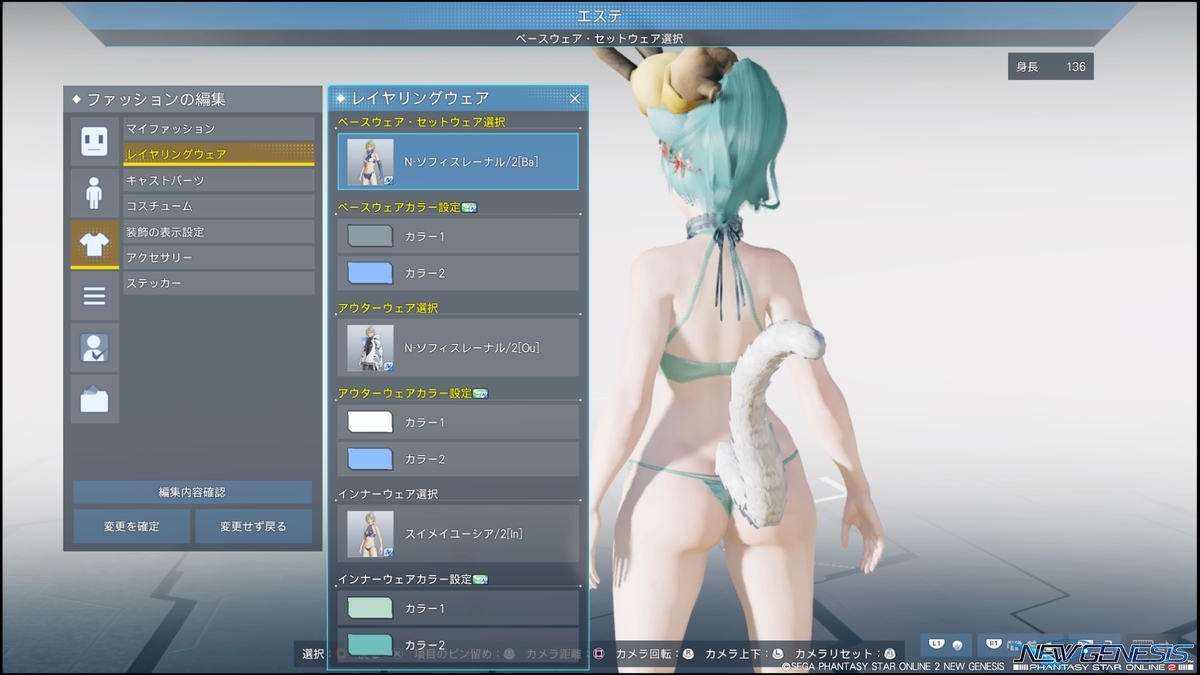Image resolution: width=1200 pixels, height=675 pixels.
Task: Click ベースウェア・セットウェア選択 section heading
Action: tap(421, 121)
